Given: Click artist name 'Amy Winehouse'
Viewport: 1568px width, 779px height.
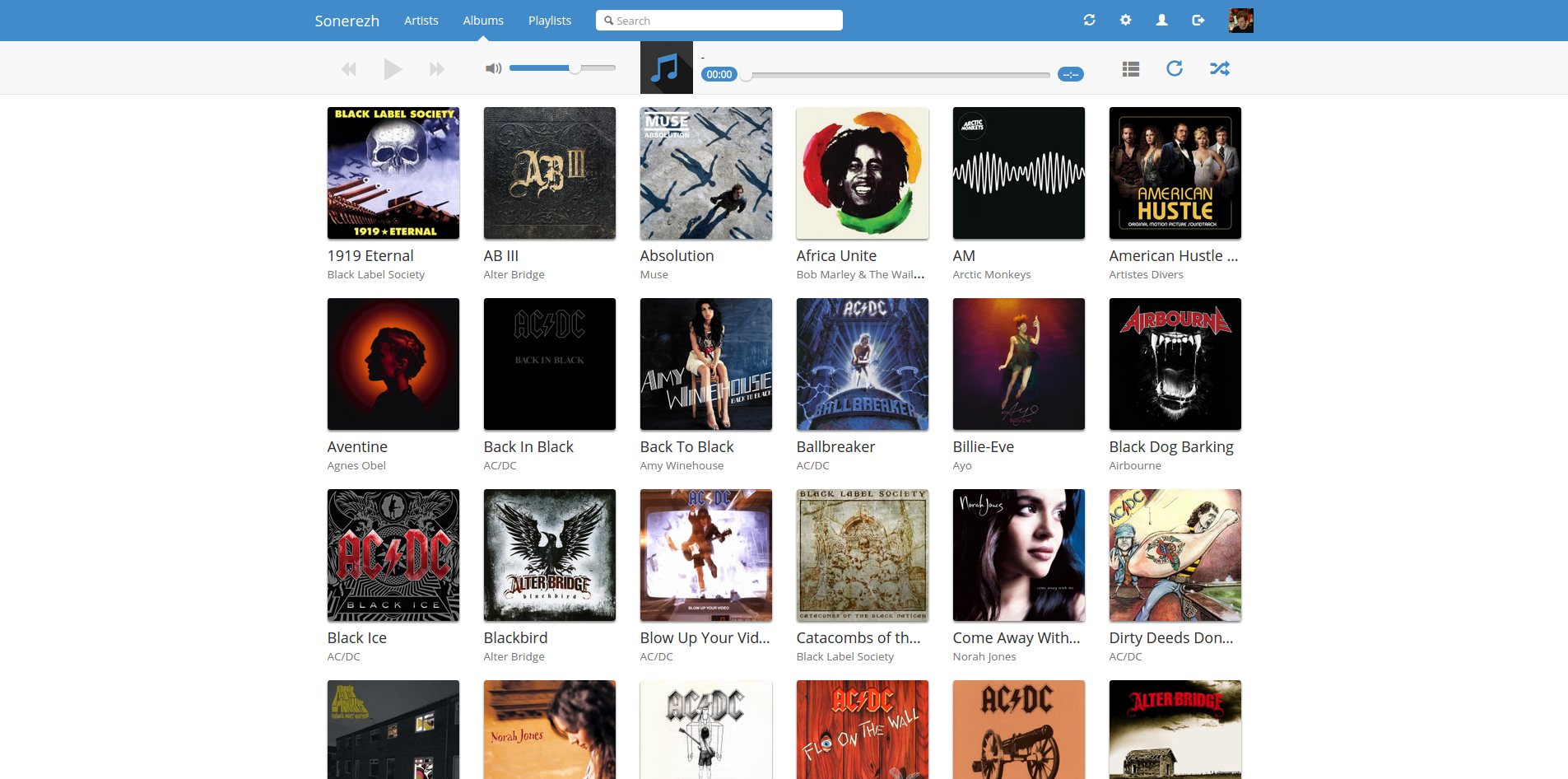Looking at the screenshot, I should coord(682,466).
